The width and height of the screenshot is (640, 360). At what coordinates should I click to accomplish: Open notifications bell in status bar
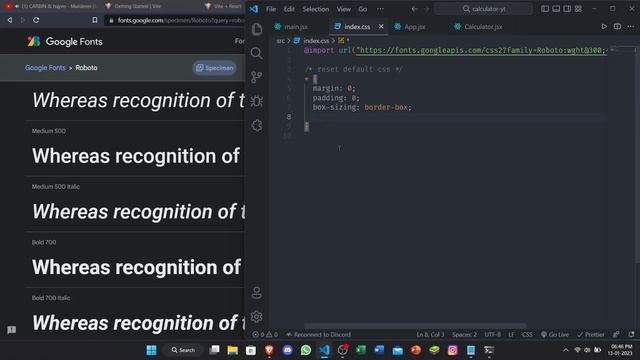(631, 335)
